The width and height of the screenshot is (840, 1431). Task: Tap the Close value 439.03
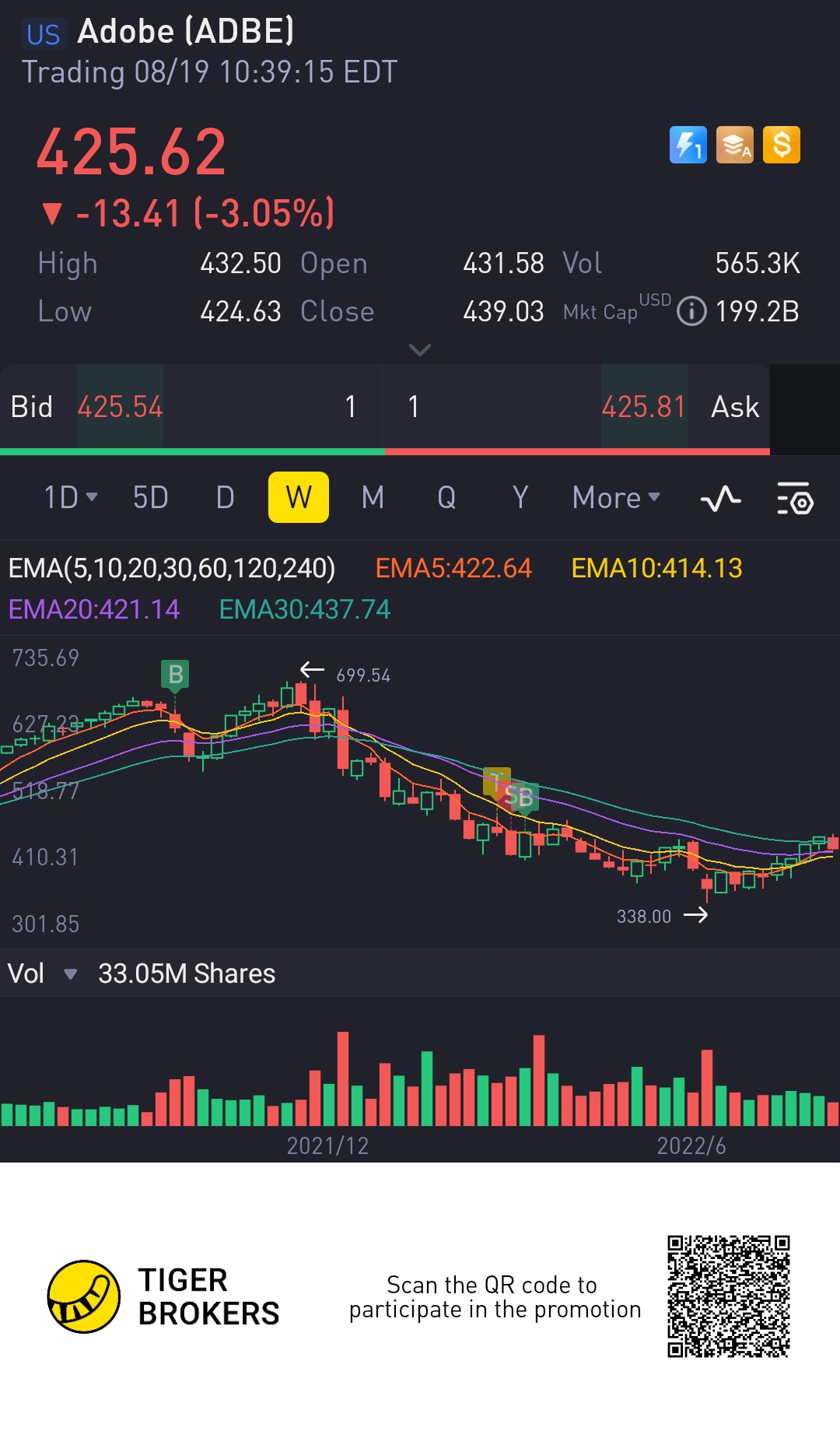click(504, 311)
